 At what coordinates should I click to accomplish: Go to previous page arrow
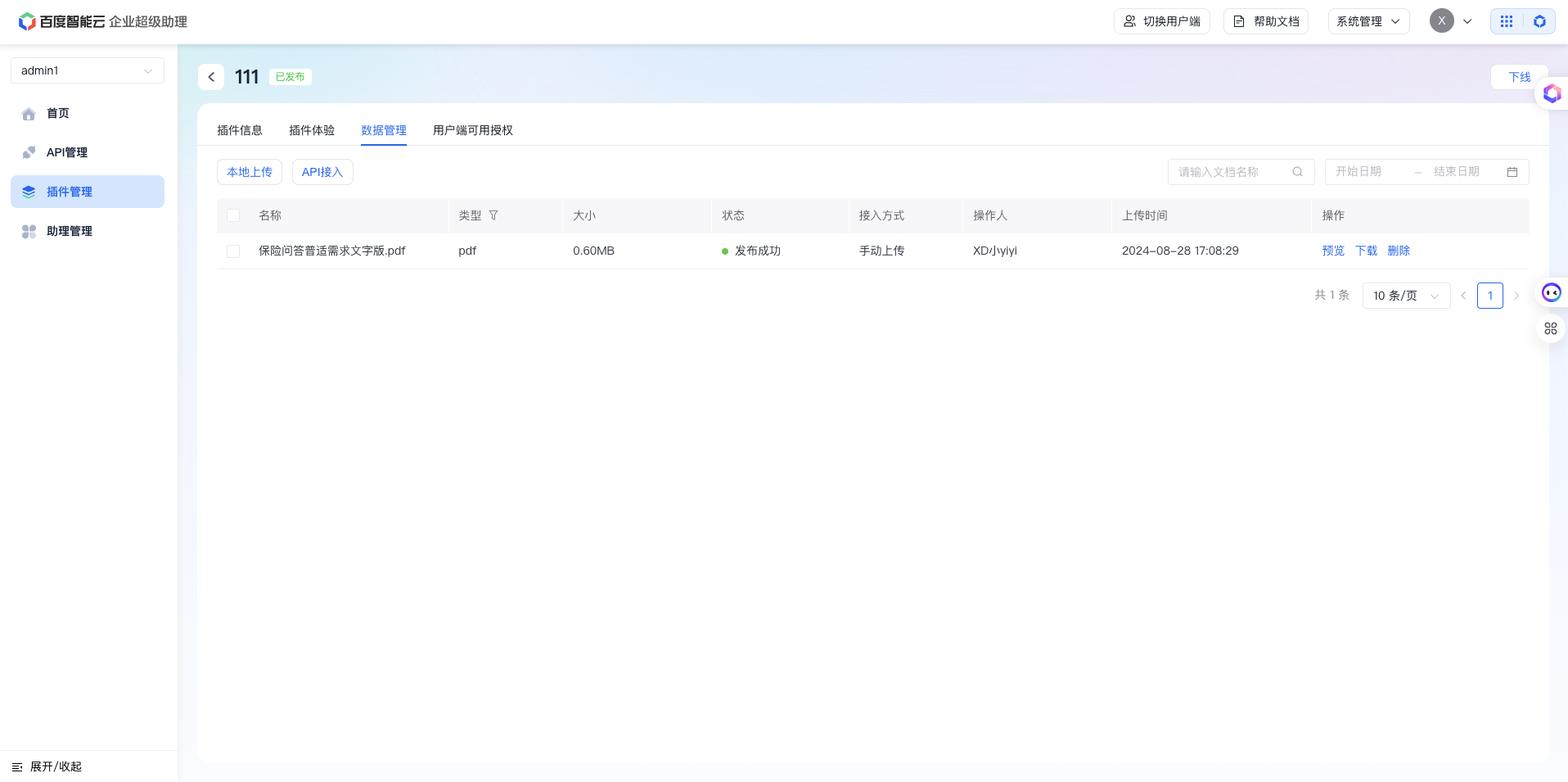1463,296
